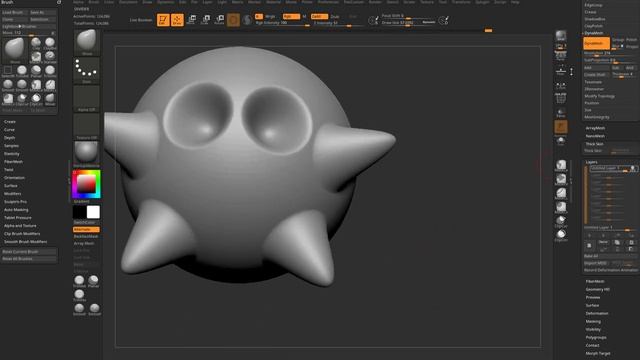640x360 pixels.
Task: Toggle the Alternate button under SwitchColor
Action: (x=86, y=230)
